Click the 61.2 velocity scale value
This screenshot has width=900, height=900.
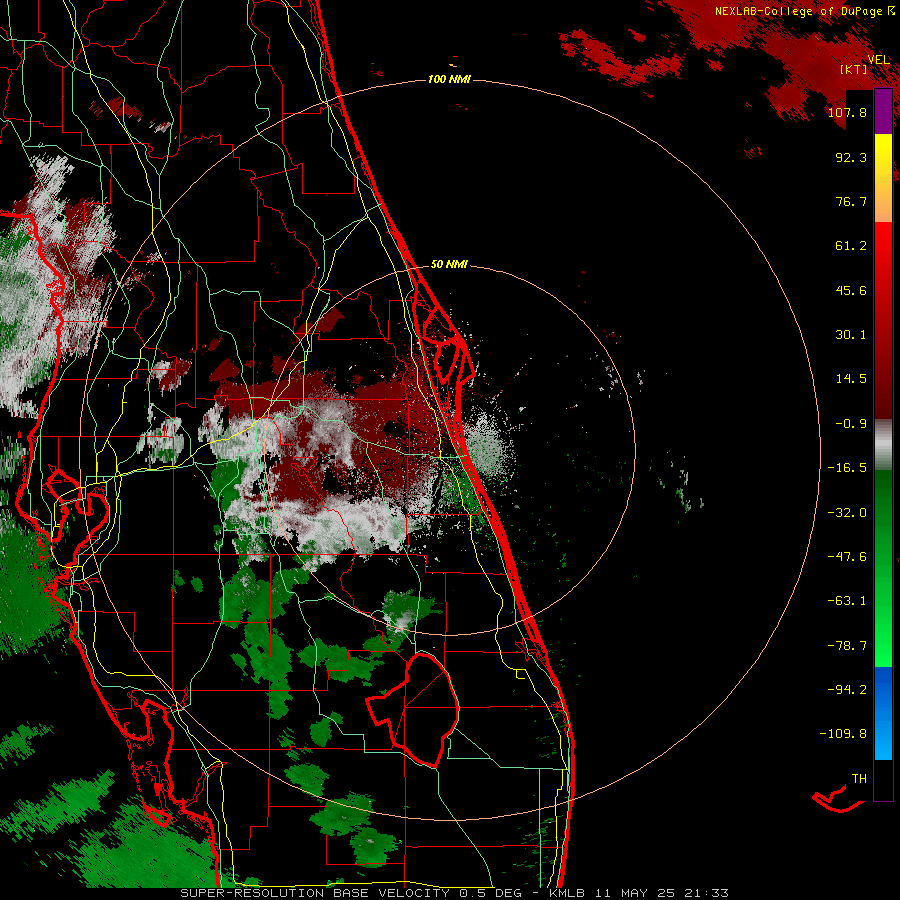click(x=851, y=246)
